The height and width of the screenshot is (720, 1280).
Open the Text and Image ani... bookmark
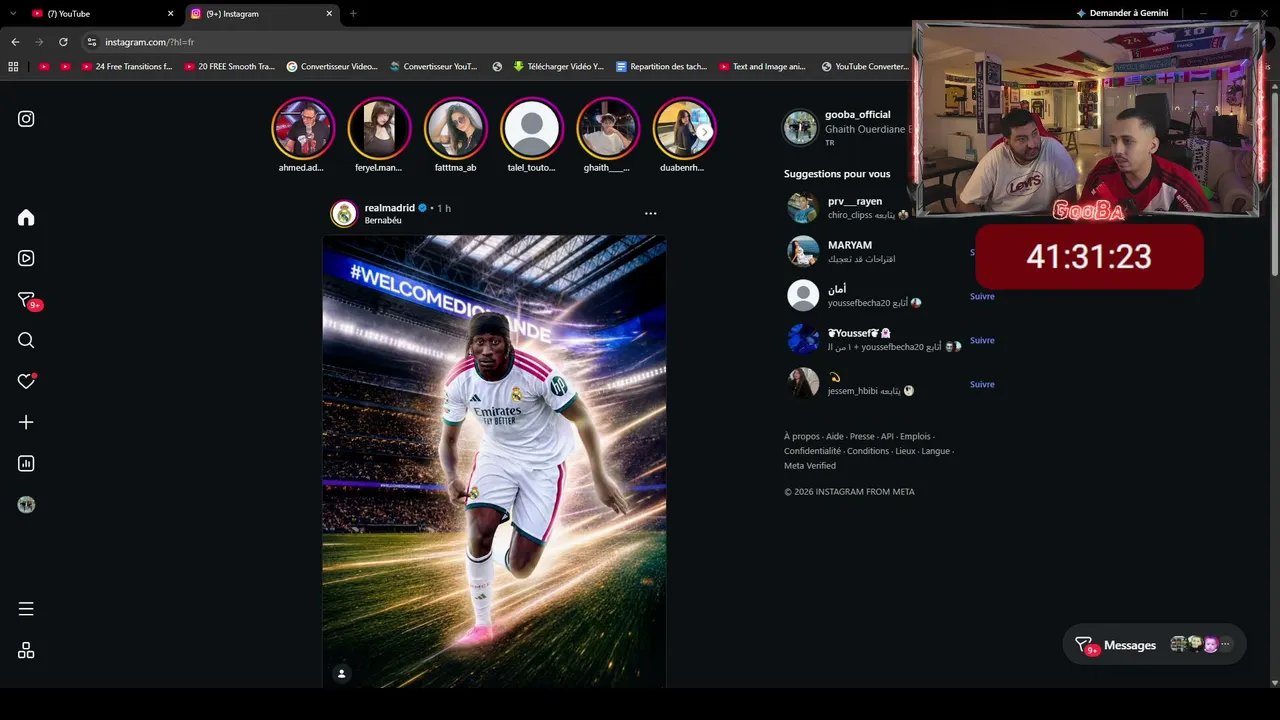(x=763, y=67)
